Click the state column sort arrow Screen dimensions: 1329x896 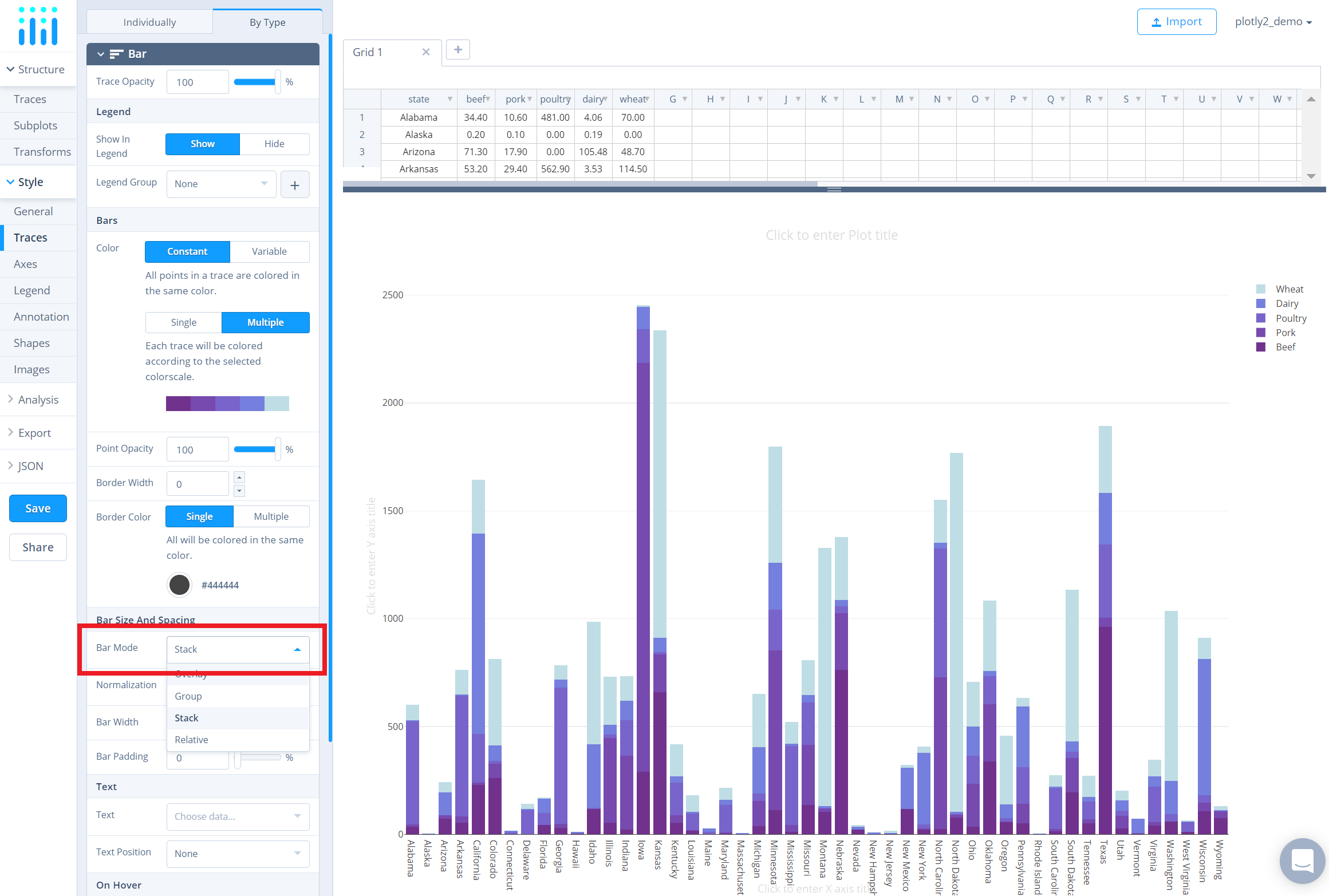pyautogui.click(x=450, y=99)
